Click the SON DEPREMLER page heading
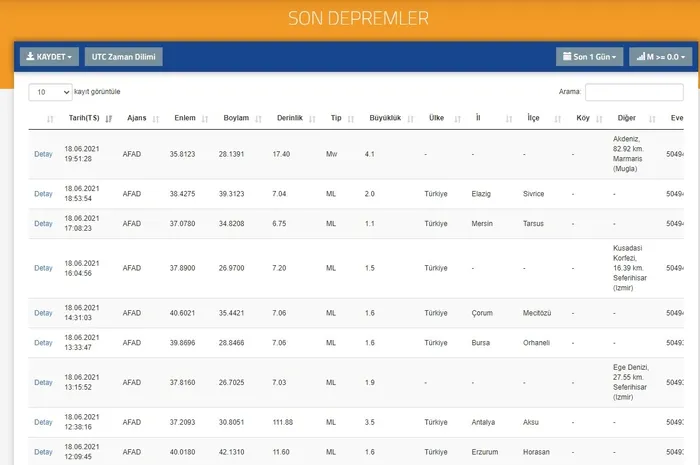Screen dimensions: 700x465 [x=358, y=18]
